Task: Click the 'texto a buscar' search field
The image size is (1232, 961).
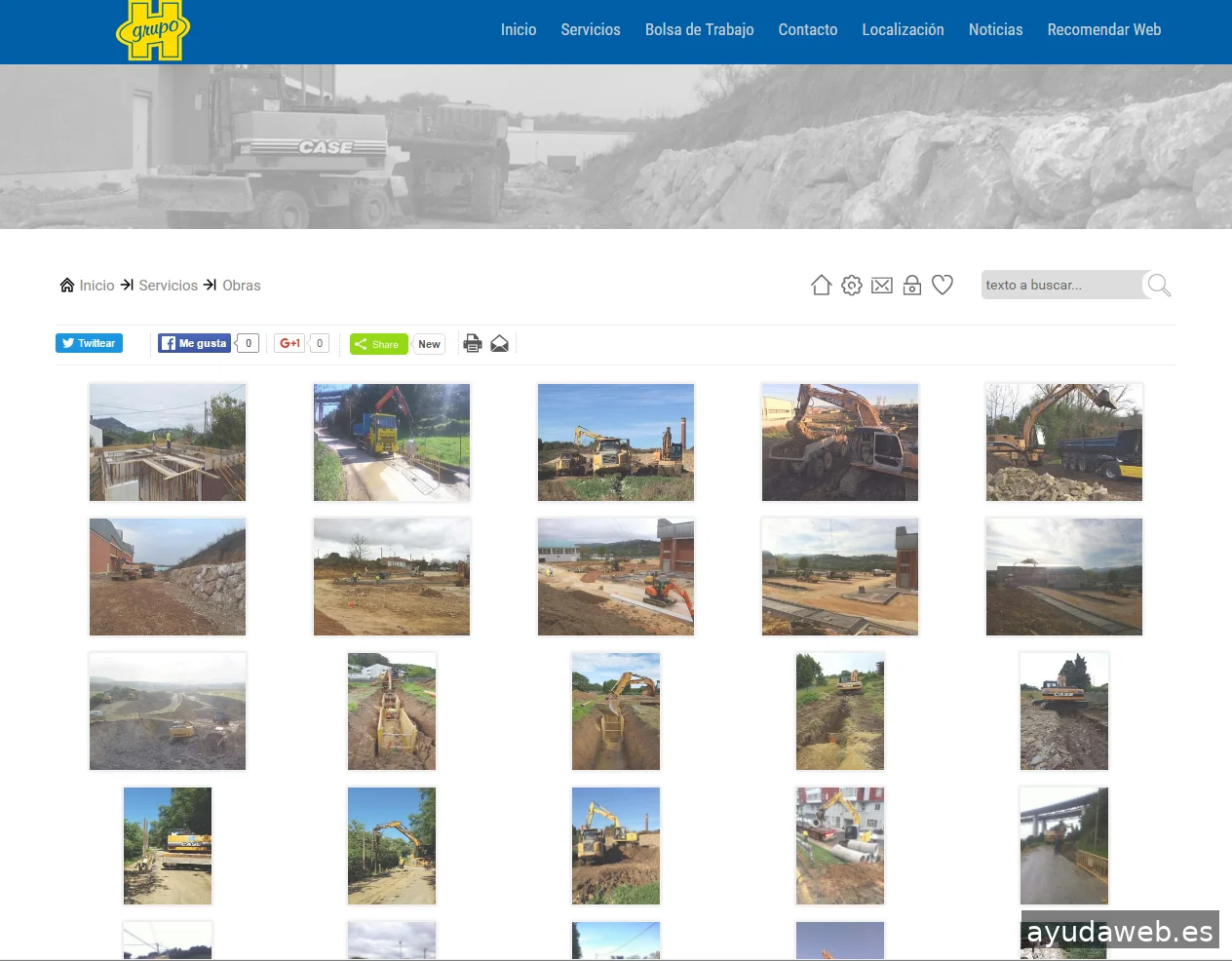Action: pyautogui.click(x=1060, y=285)
